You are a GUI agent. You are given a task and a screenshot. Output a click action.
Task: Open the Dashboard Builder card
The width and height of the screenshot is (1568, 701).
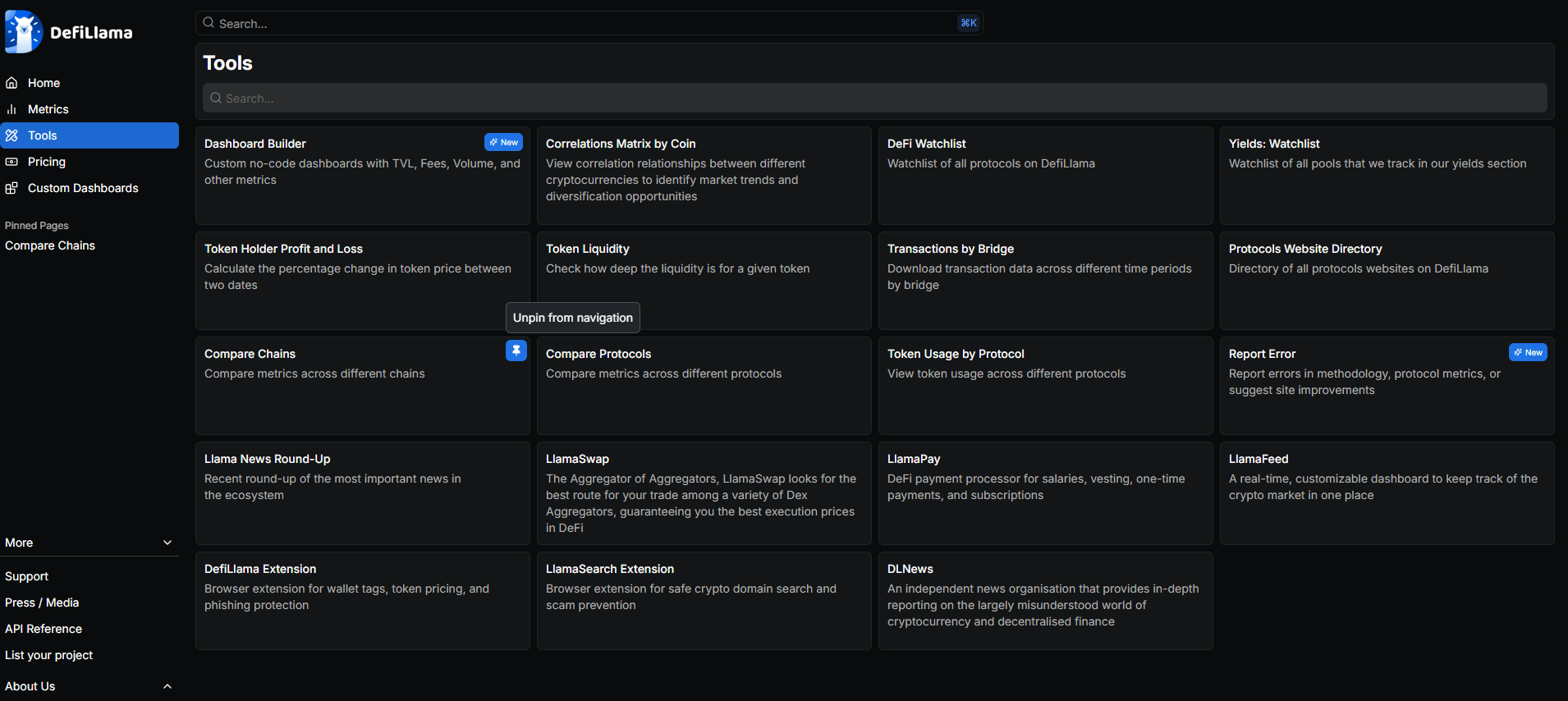(363, 176)
